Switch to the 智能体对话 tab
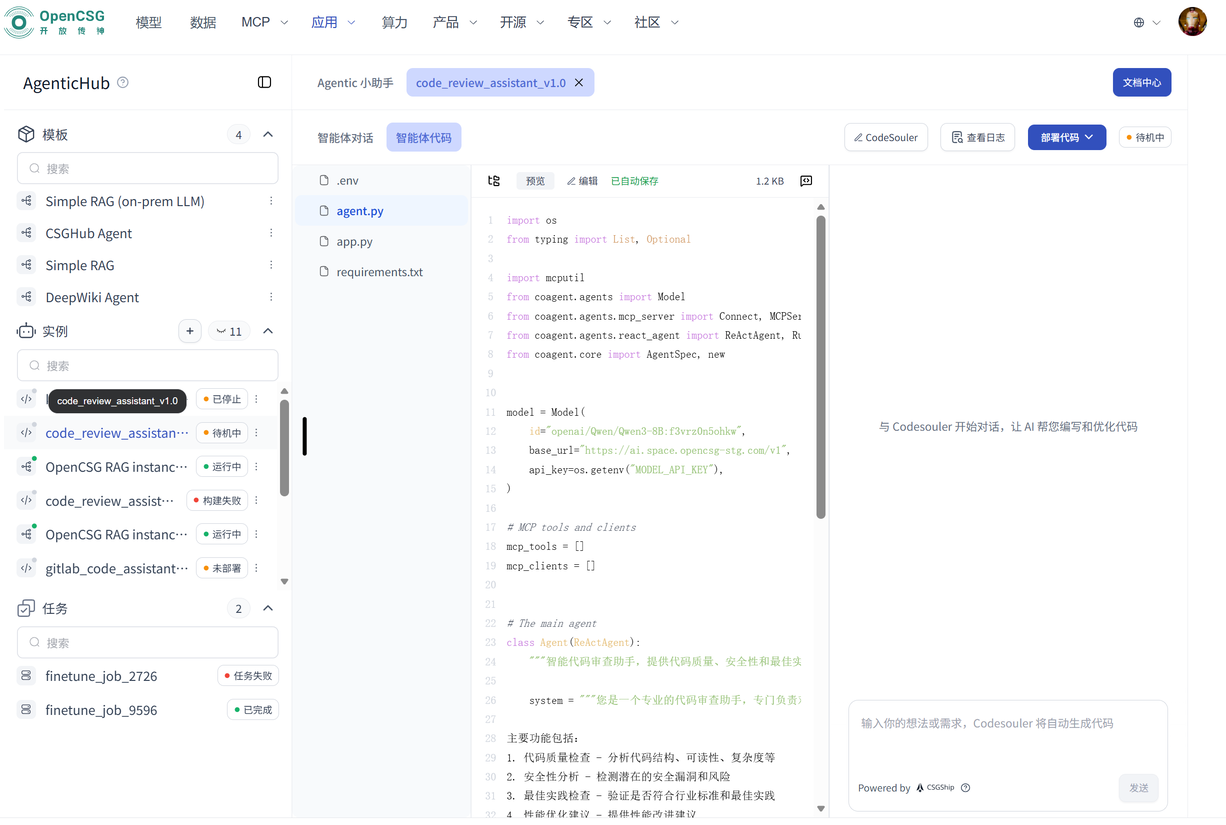The image size is (1226, 825). [x=345, y=138]
